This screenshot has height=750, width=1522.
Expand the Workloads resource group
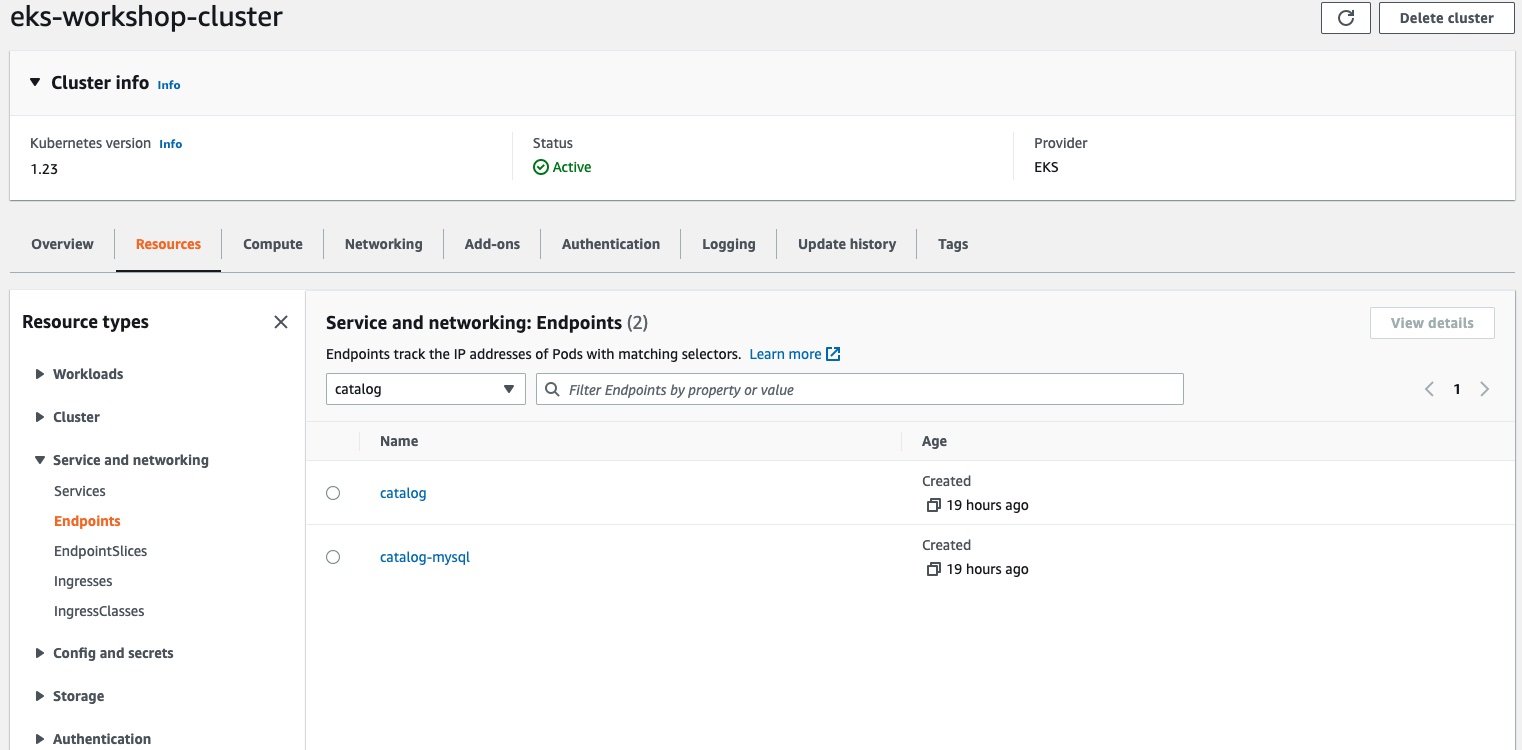click(x=40, y=374)
